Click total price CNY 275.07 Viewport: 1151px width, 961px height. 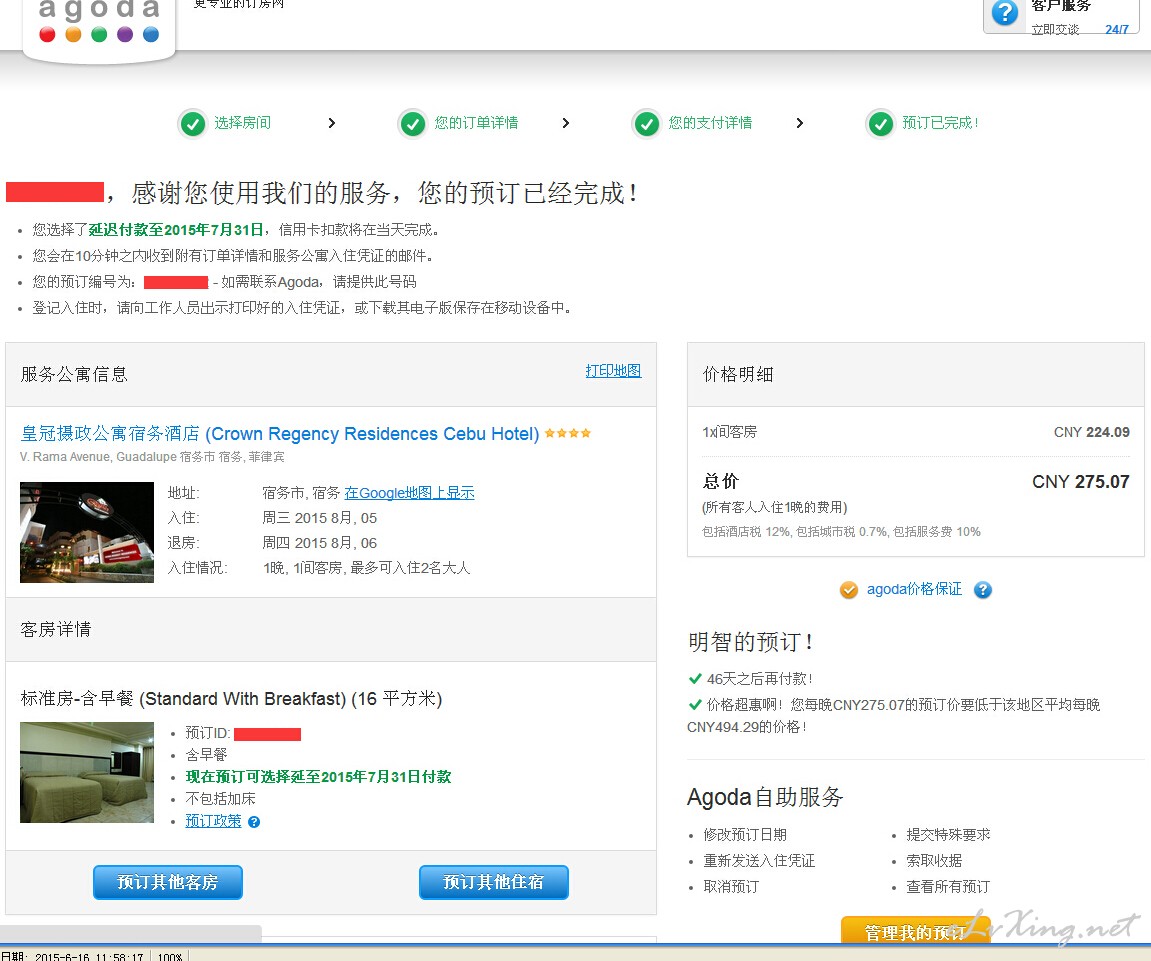click(1081, 482)
